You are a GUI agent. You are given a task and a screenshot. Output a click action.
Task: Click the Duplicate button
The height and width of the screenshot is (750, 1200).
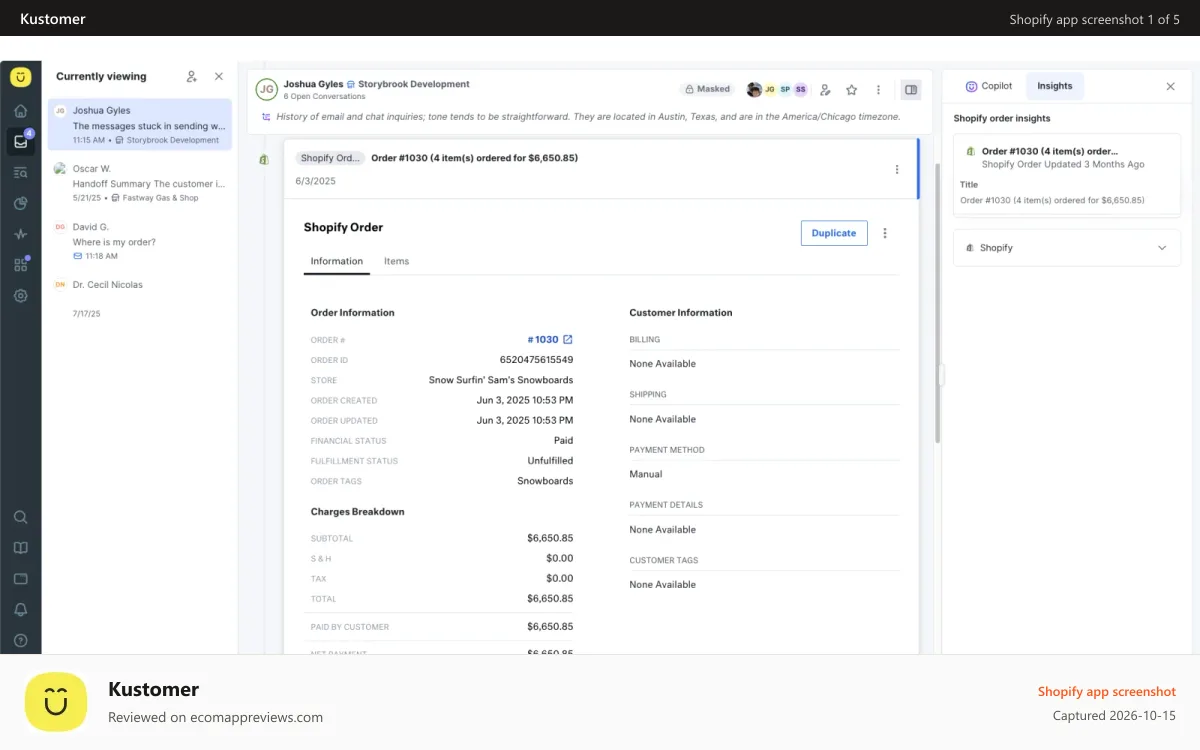tap(834, 233)
